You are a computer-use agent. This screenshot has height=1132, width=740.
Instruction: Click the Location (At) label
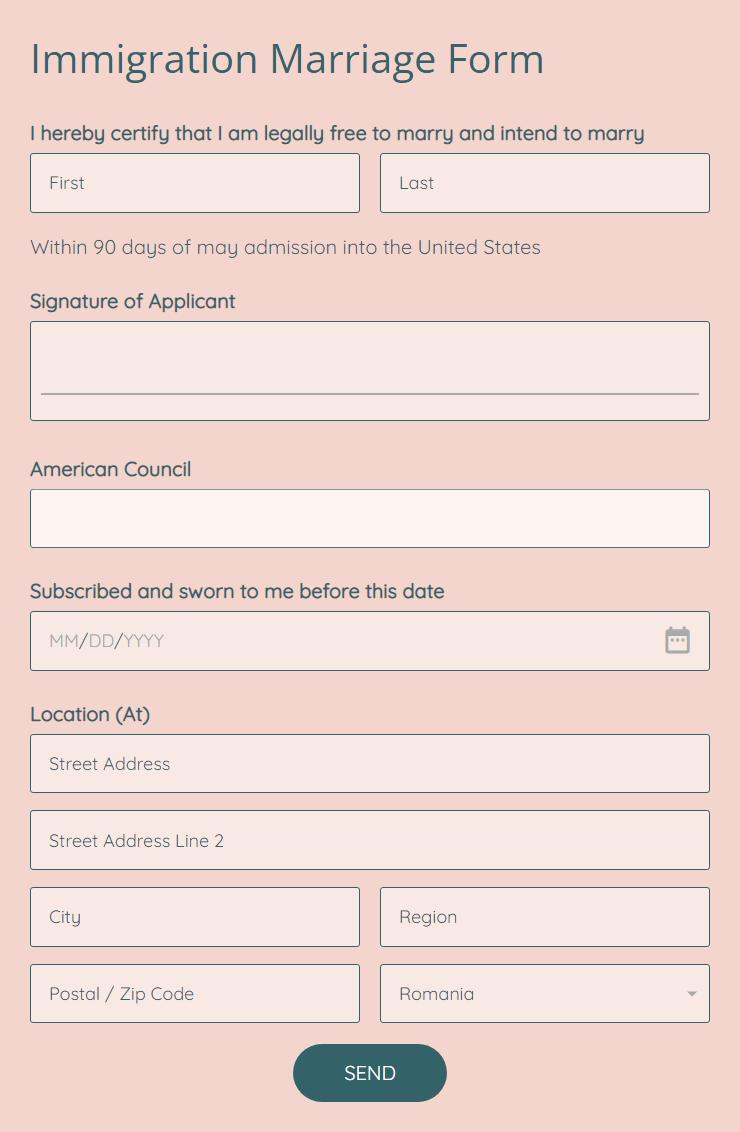pos(90,714)
